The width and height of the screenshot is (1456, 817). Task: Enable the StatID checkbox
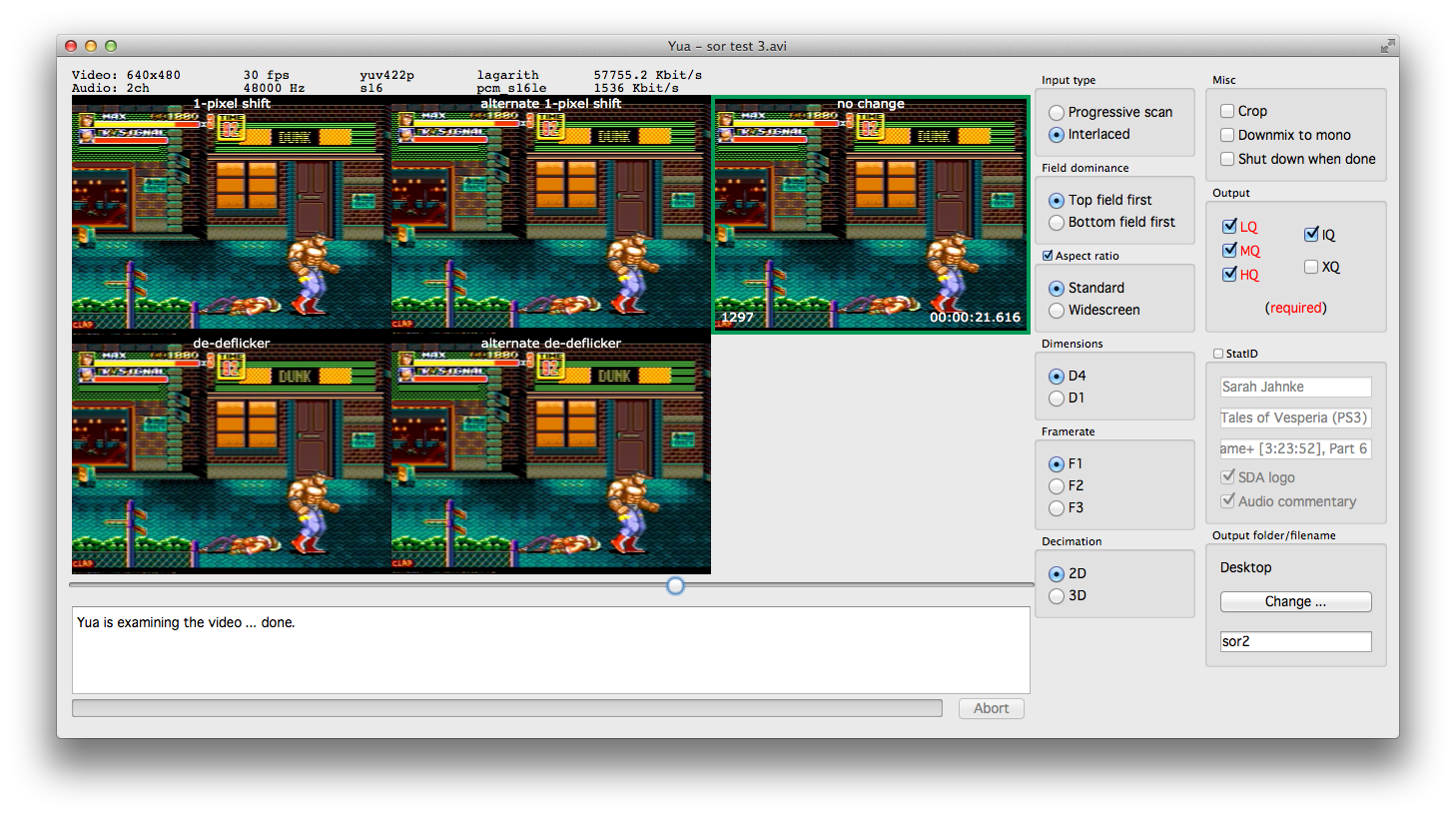[x=1218, y=354]
